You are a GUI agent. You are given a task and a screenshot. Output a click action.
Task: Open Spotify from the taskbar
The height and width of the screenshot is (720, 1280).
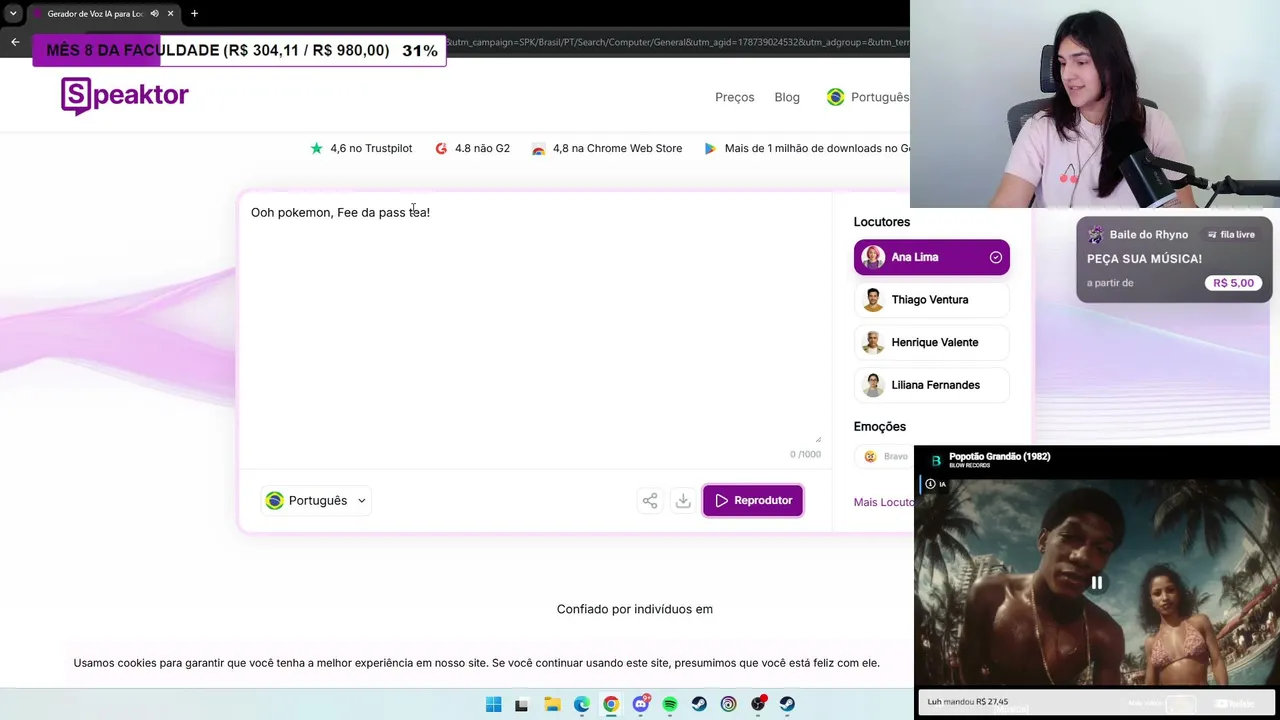(x=670, y=704)
